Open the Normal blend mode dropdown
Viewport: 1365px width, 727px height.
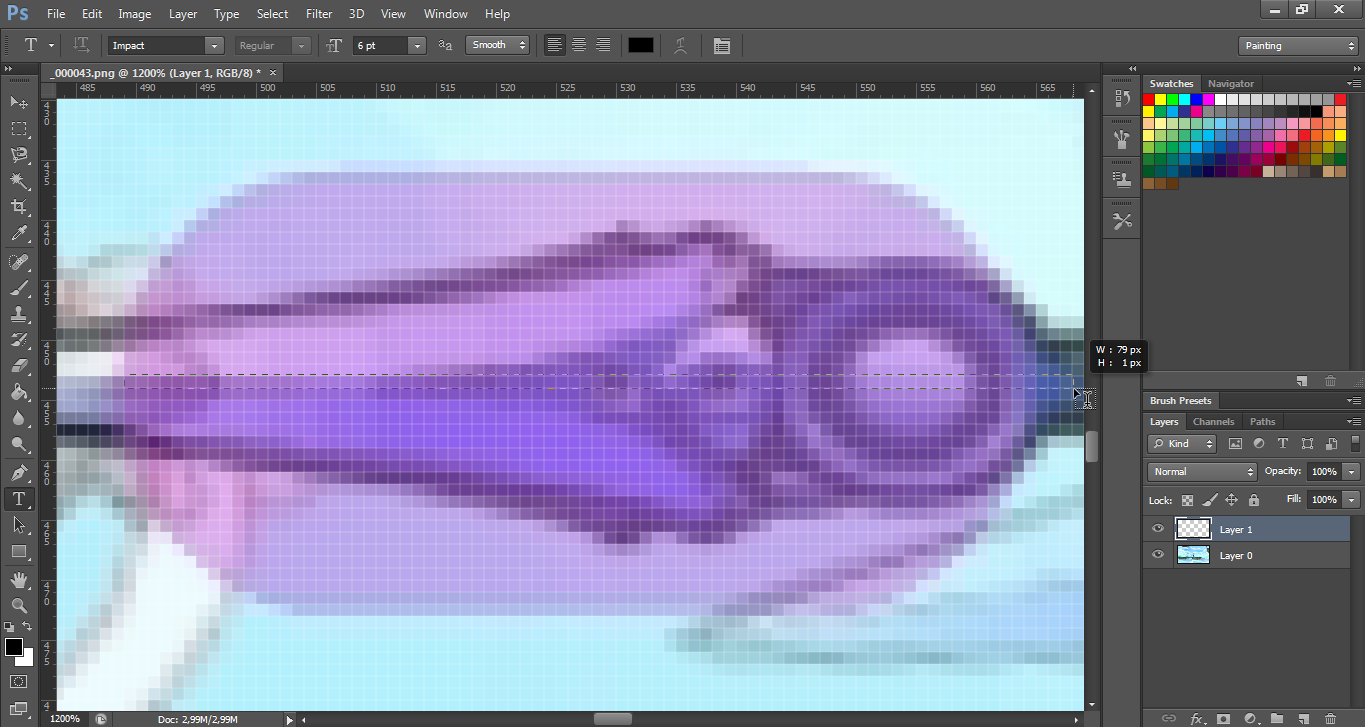1201,471
